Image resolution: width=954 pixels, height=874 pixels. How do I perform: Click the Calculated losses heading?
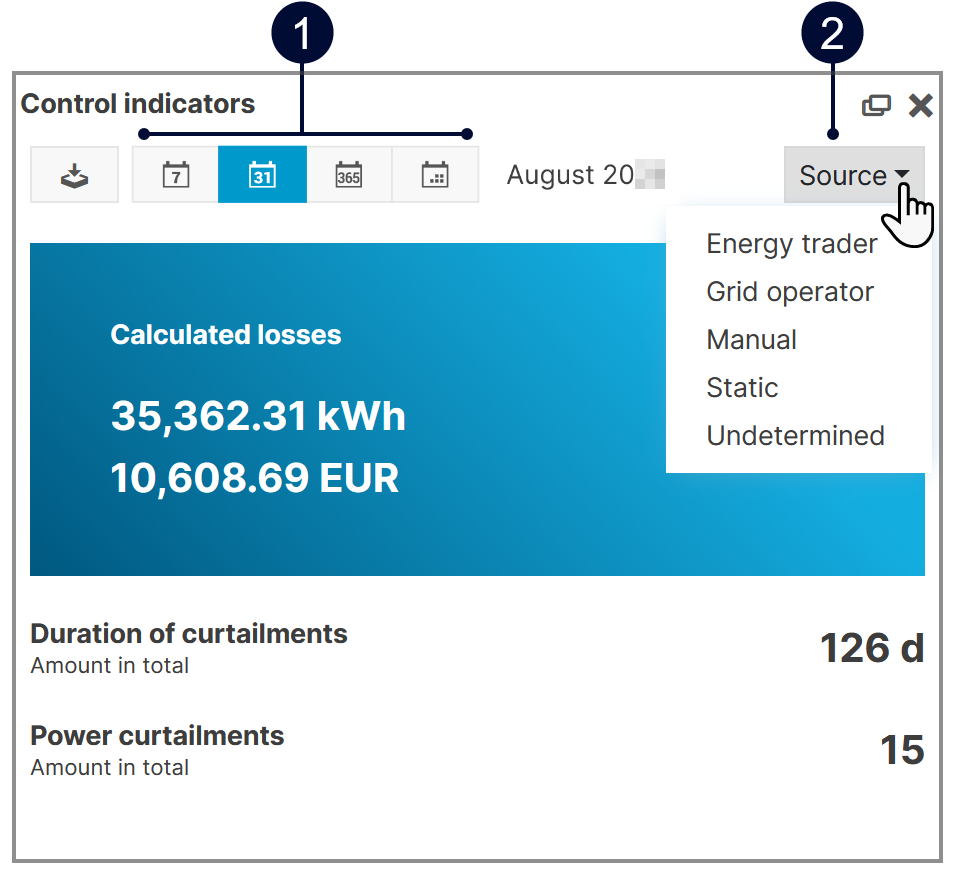[x=226, y=335]
